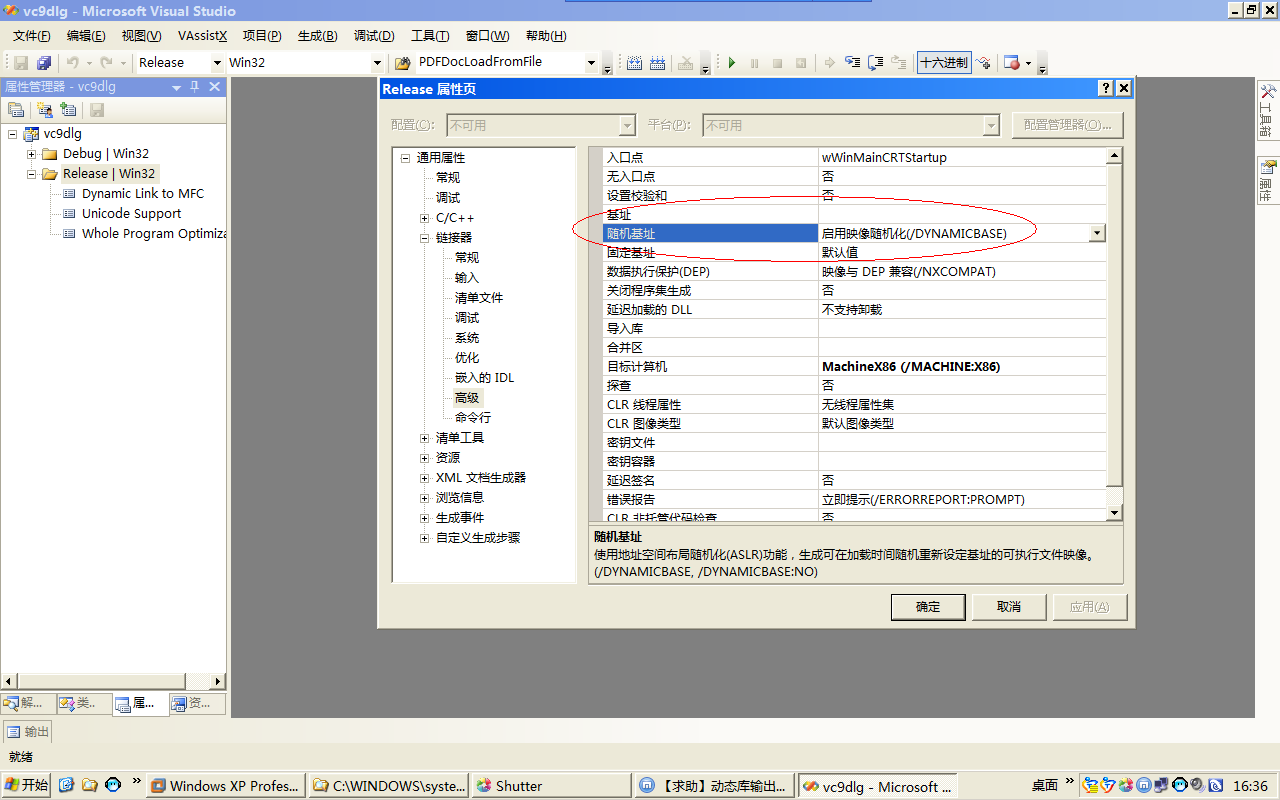Click the Undo toolbar icon
This screenshot has height=800, width=1280.
click(73, 63)
